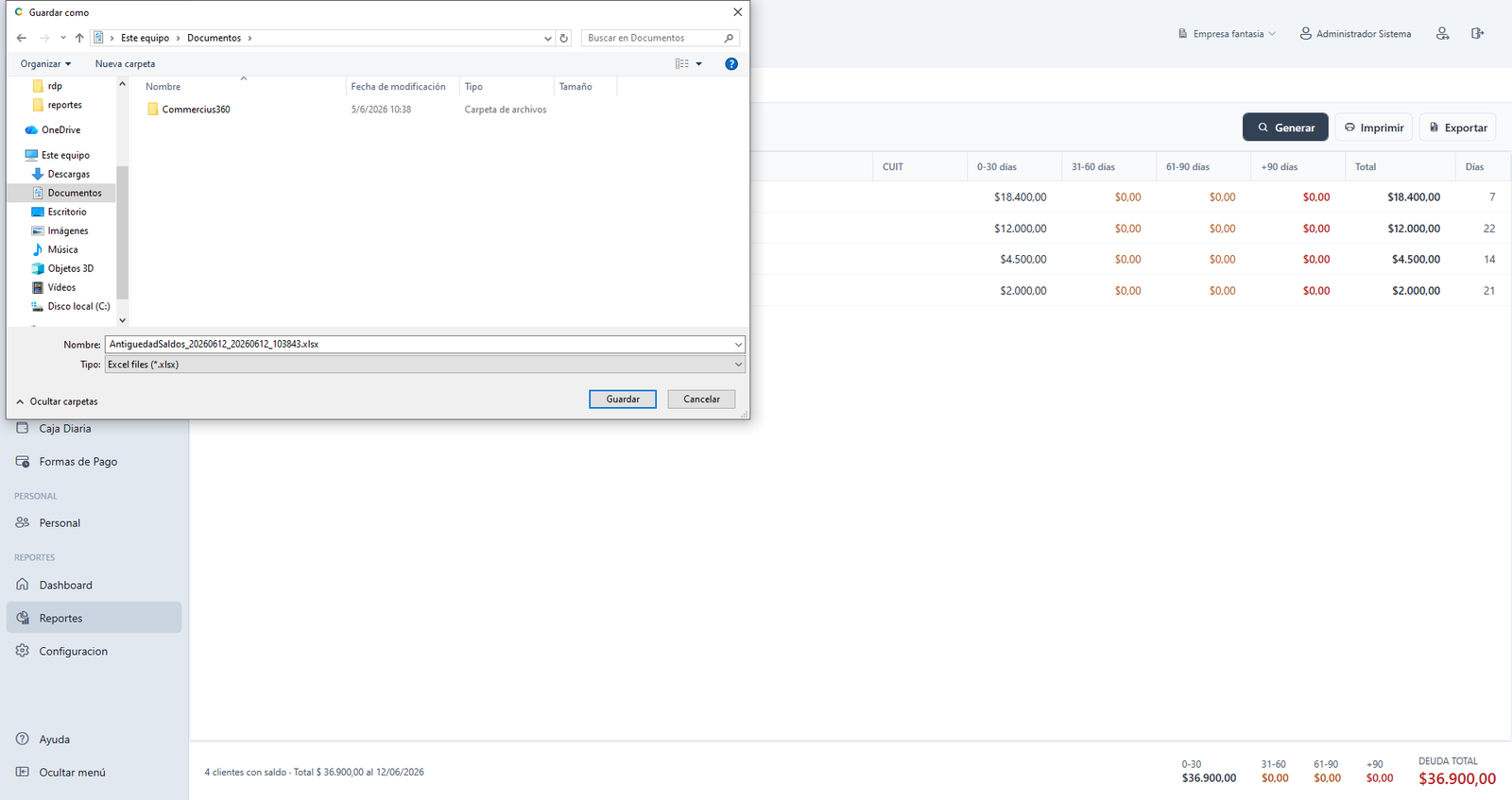1512x800 pixels.
Task: Click Nueva carpeta in dialog toolbar
Action: point(125,64)
